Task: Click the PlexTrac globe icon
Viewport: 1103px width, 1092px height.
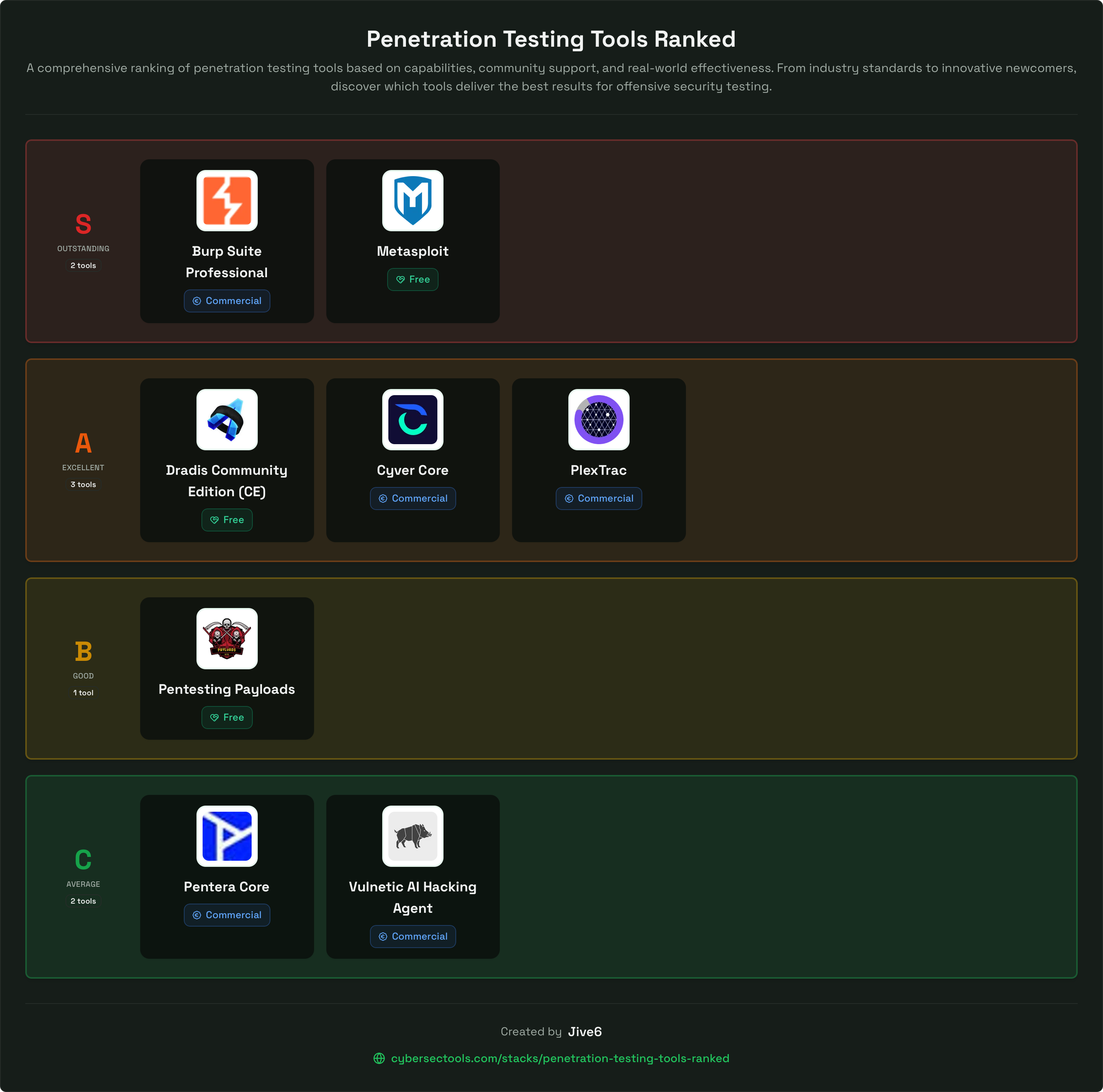Action: (598, 420)
